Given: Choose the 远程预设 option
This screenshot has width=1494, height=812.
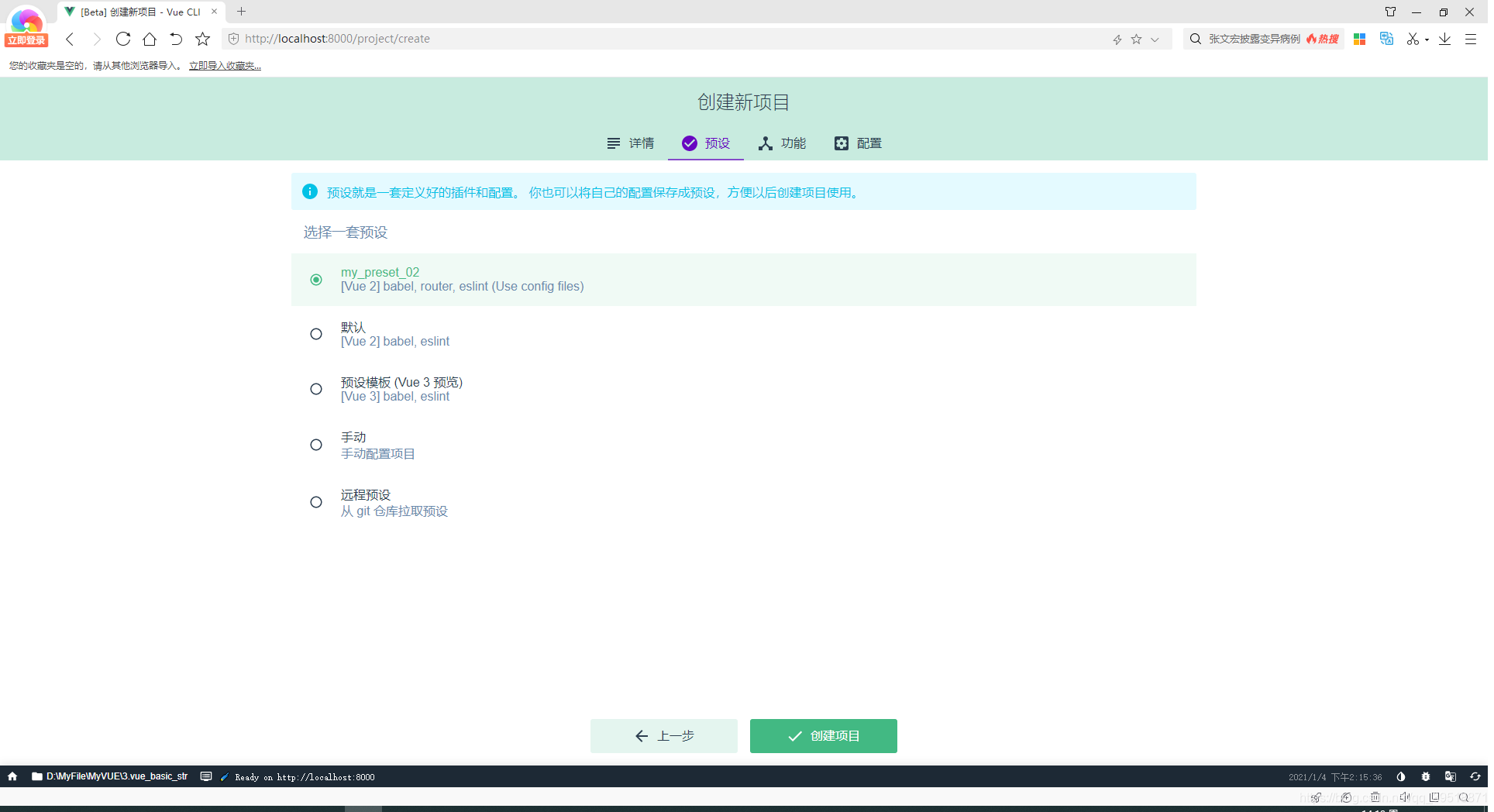Looking at the screenshot, I should (x=315, y=501).
